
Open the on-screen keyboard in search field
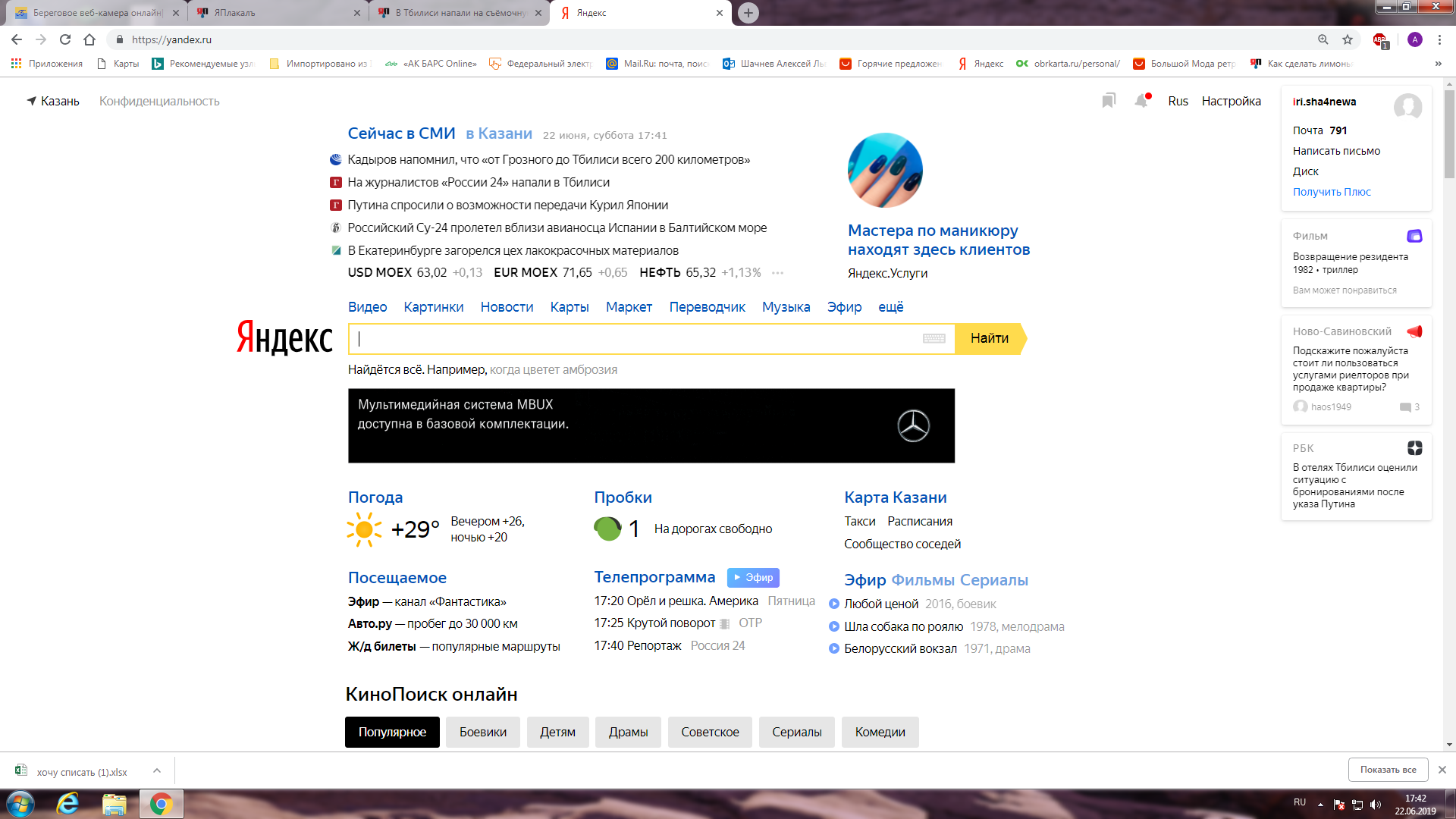click(934, 338)
